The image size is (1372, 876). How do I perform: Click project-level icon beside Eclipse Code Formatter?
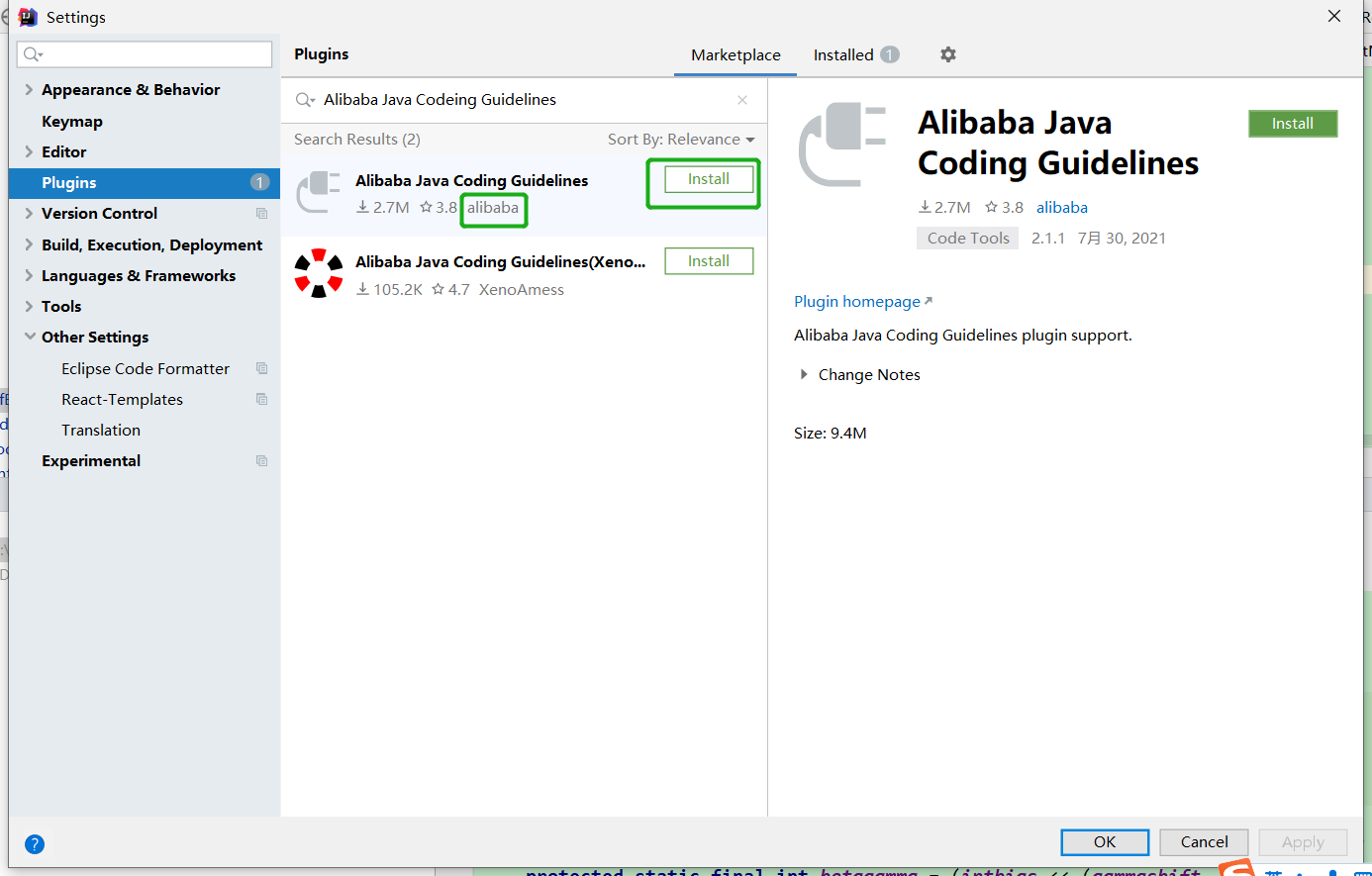tap(262, 368)
